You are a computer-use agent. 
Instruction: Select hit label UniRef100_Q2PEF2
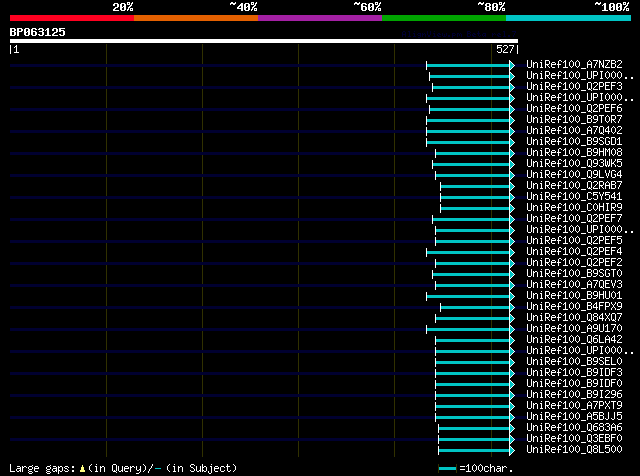point(574,263)
